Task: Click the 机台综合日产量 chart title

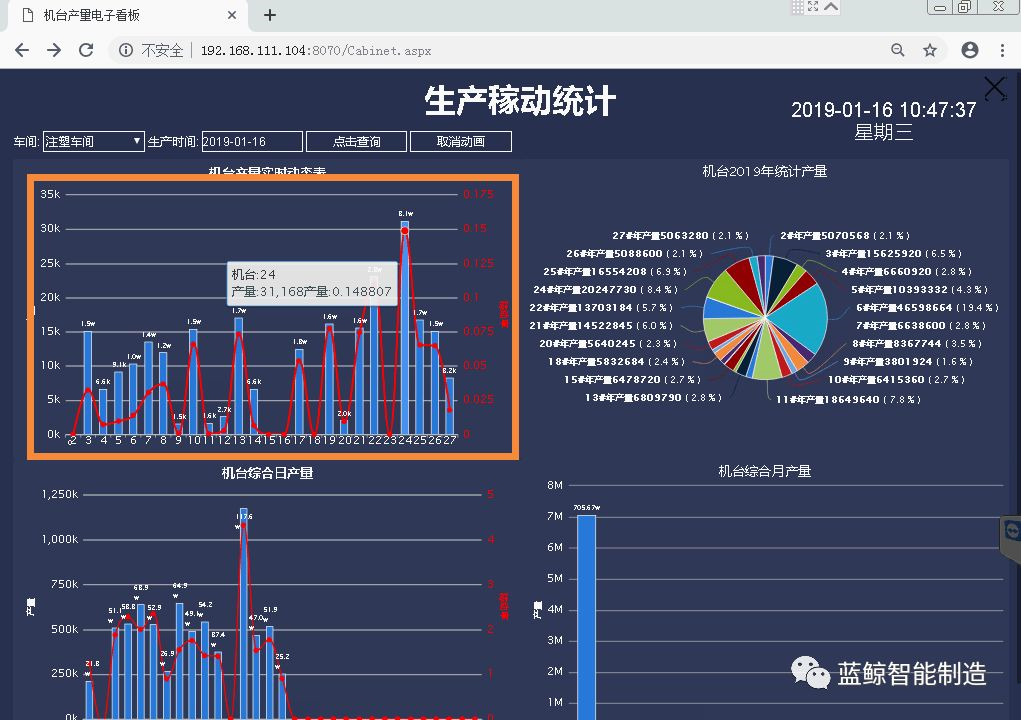Action: pos(267,473)
